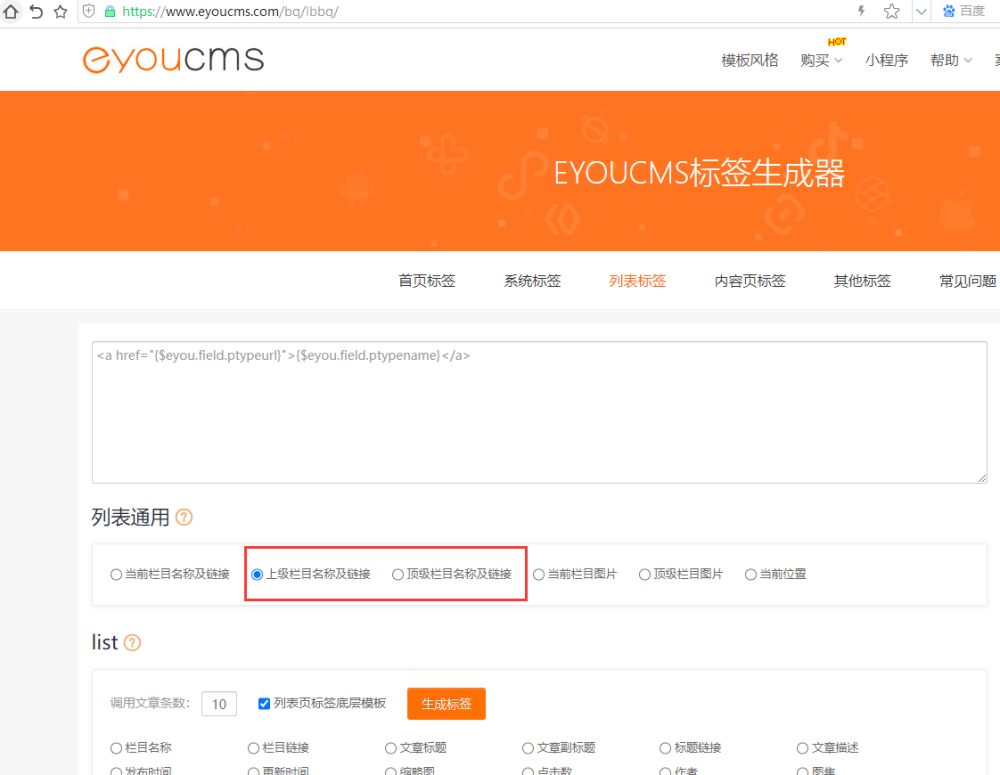1000x775 pixels.
Task: Switch to the 首页标签 tab
Action: click(x=427, y=281)
